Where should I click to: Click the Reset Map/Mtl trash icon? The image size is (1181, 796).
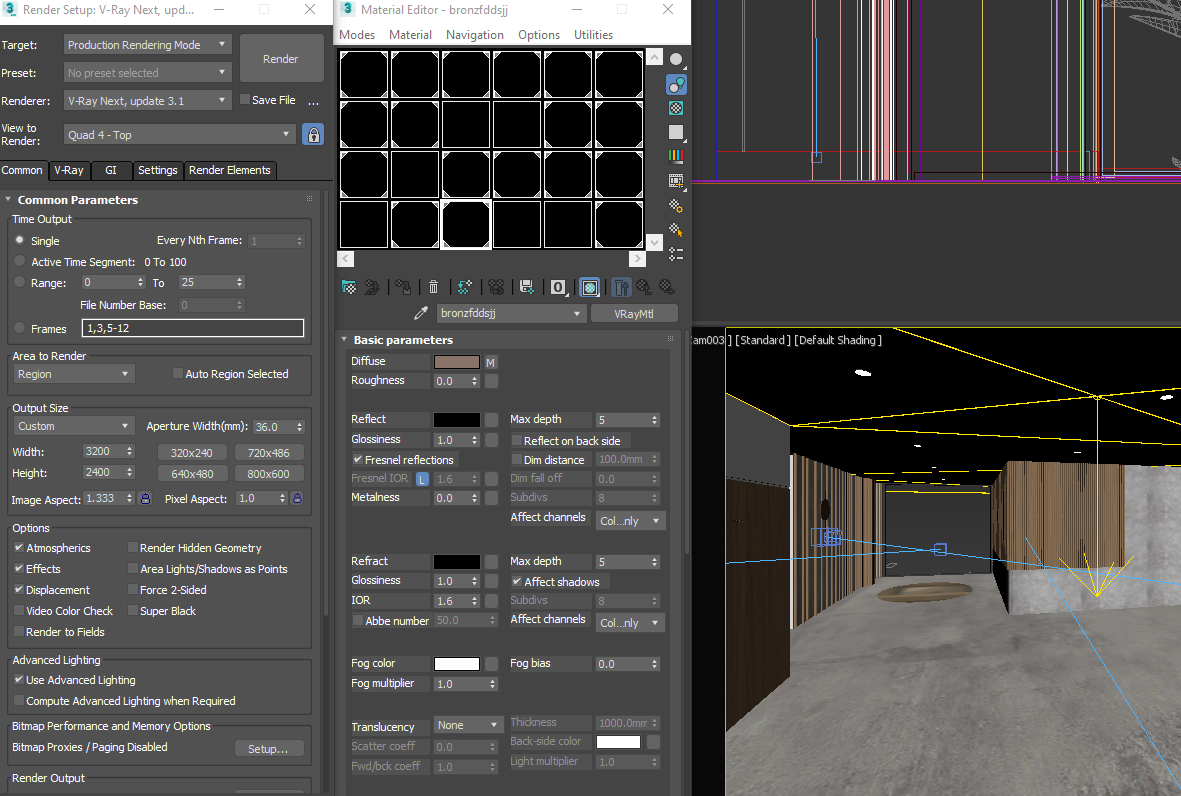[433, 287]
